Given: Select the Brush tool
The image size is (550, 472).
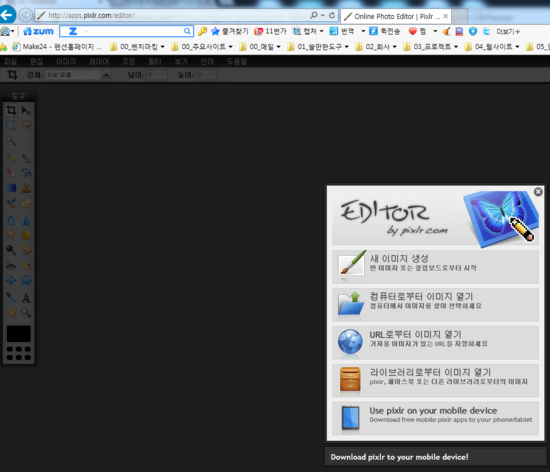Looking at the screenshot, I should (26, 158).
